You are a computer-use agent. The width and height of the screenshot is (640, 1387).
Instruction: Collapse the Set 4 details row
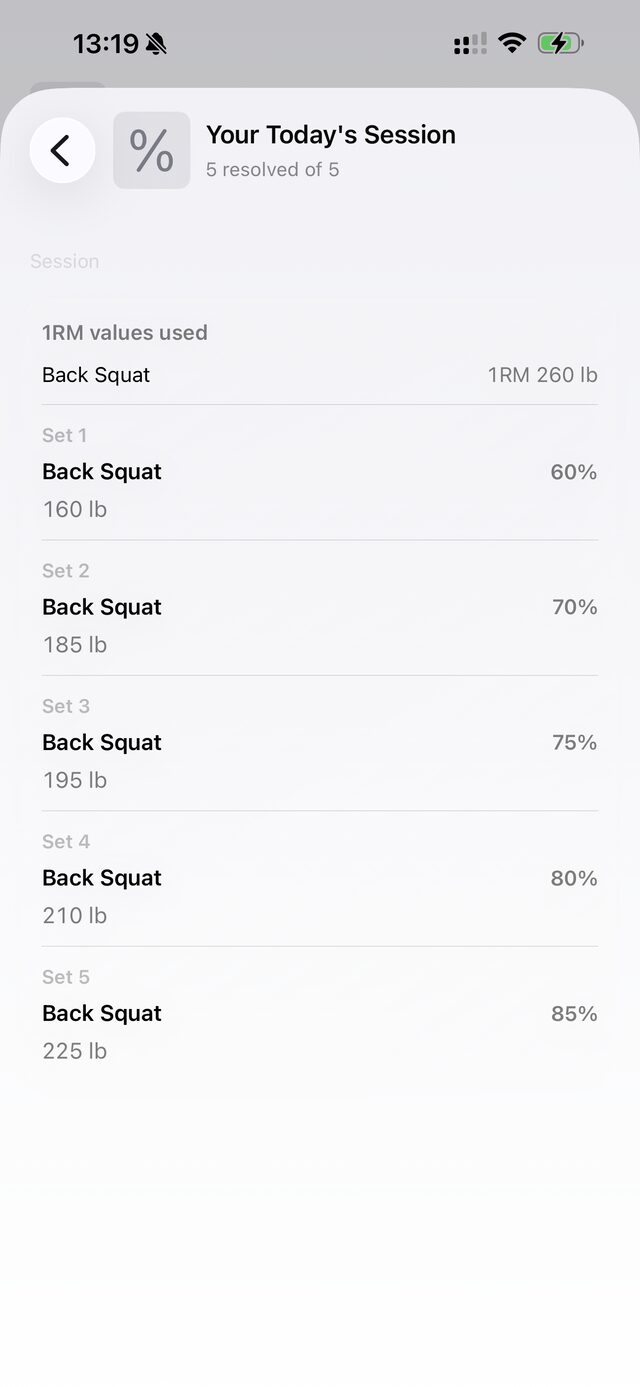coord(320,878)
